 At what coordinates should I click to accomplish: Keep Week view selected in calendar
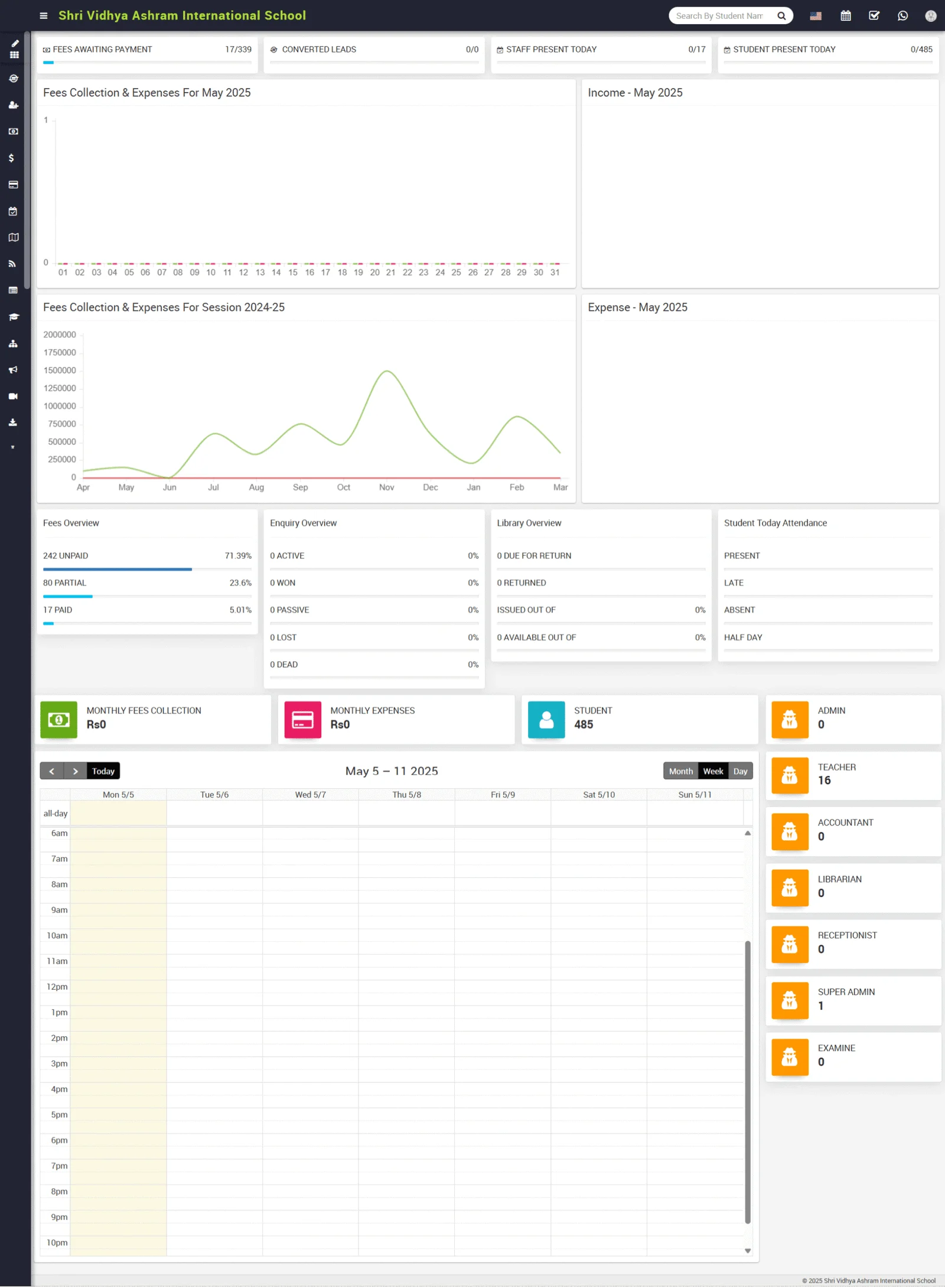(x=713, y=771)
